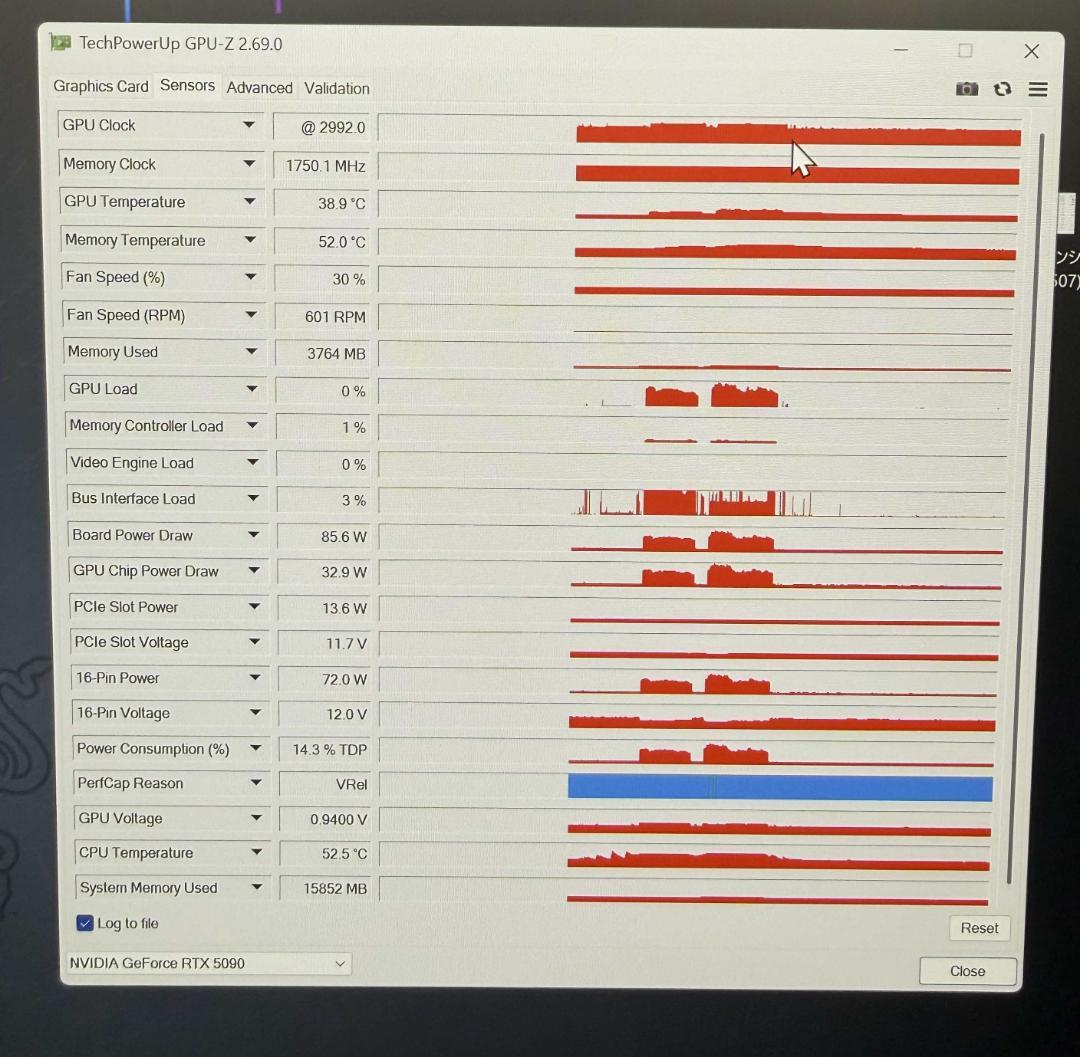Viewport: 1080px width, 1057px height.
Task: Open the NVIDIA GeForce RTX 5090 selector
Action: 207,963
